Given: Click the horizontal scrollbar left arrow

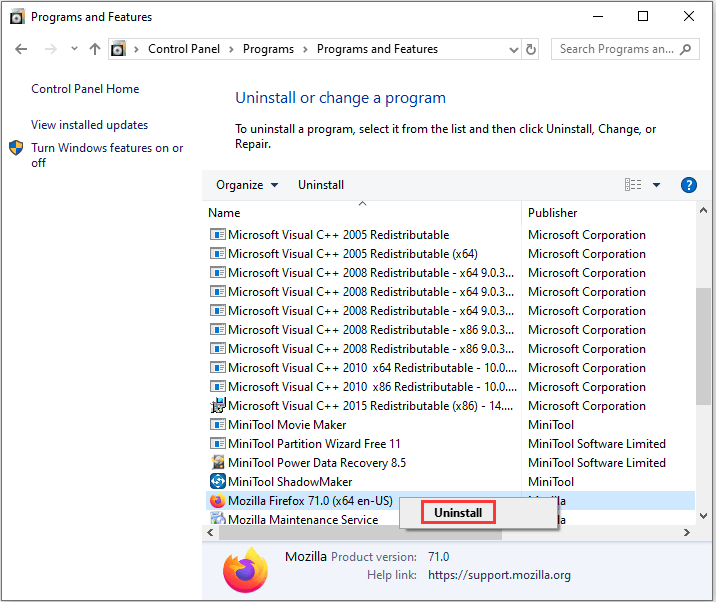Looking at the screenshot, I should (210, 533).
